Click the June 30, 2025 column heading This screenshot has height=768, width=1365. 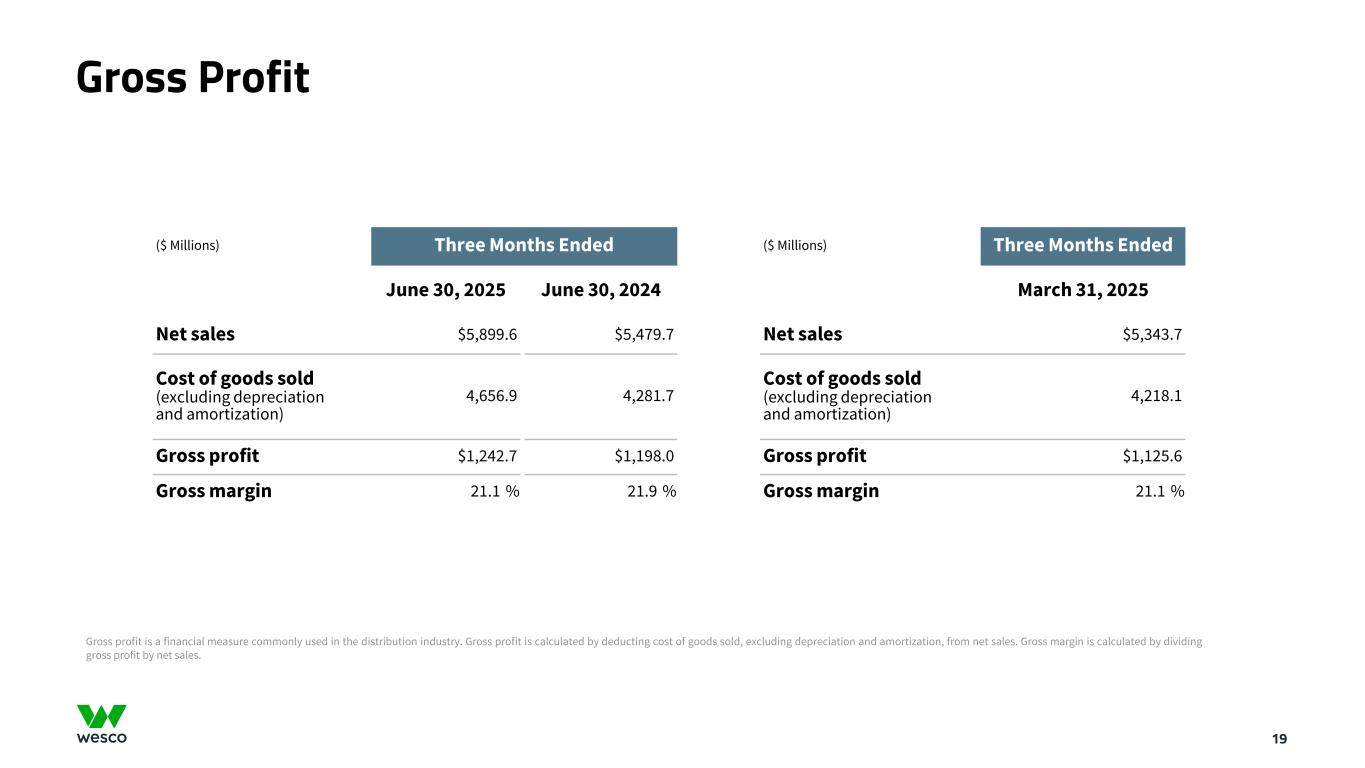pyautogui.click(x=446, y=290)
